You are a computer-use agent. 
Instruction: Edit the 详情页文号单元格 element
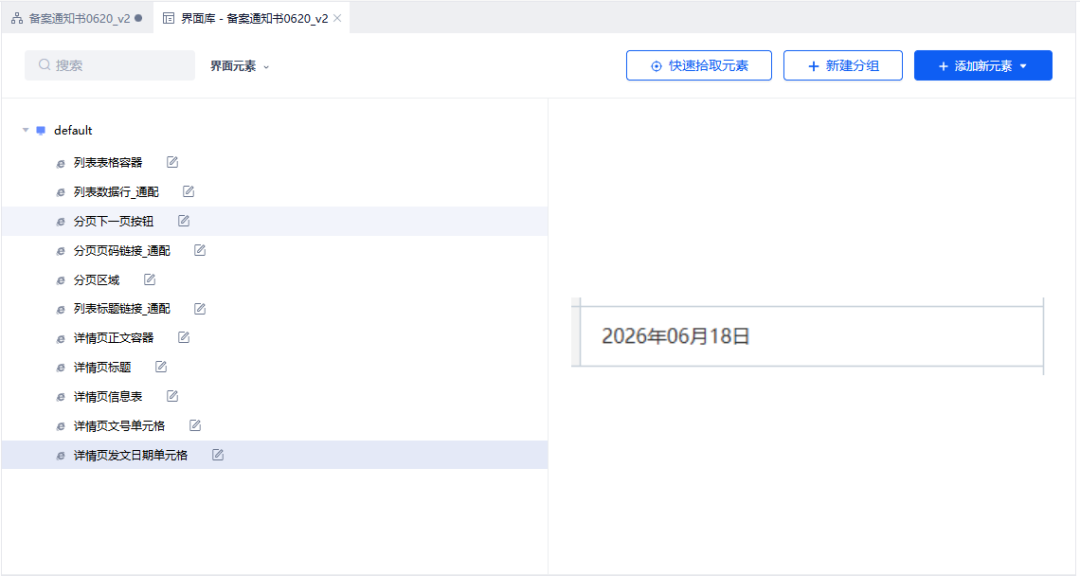pyautogui.click(x=195, y=425)
